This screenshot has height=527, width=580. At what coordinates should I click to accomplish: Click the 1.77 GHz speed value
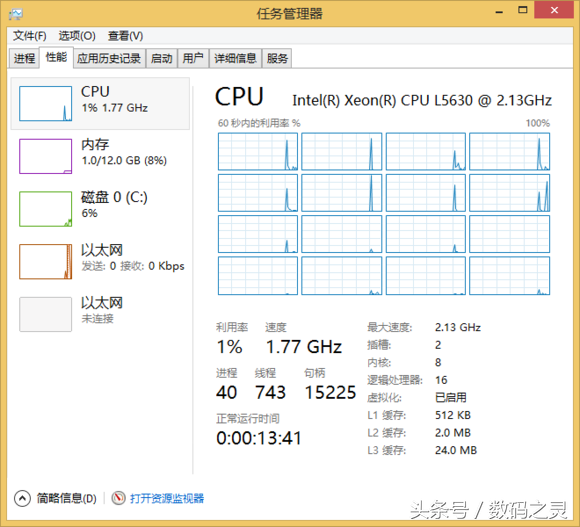coord(304,347)
